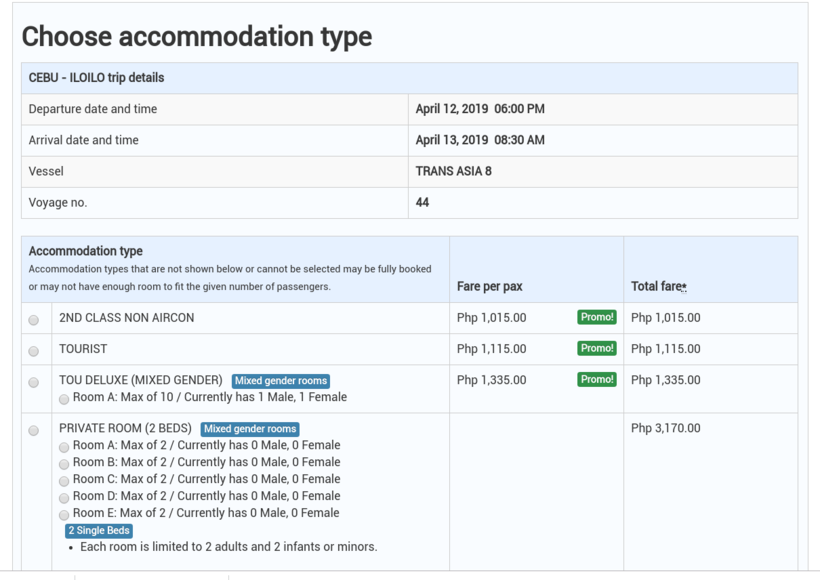Pick Room A under TOU DELUXE
The height and width of the screenshot is (580, 820).
pos(64,398)
